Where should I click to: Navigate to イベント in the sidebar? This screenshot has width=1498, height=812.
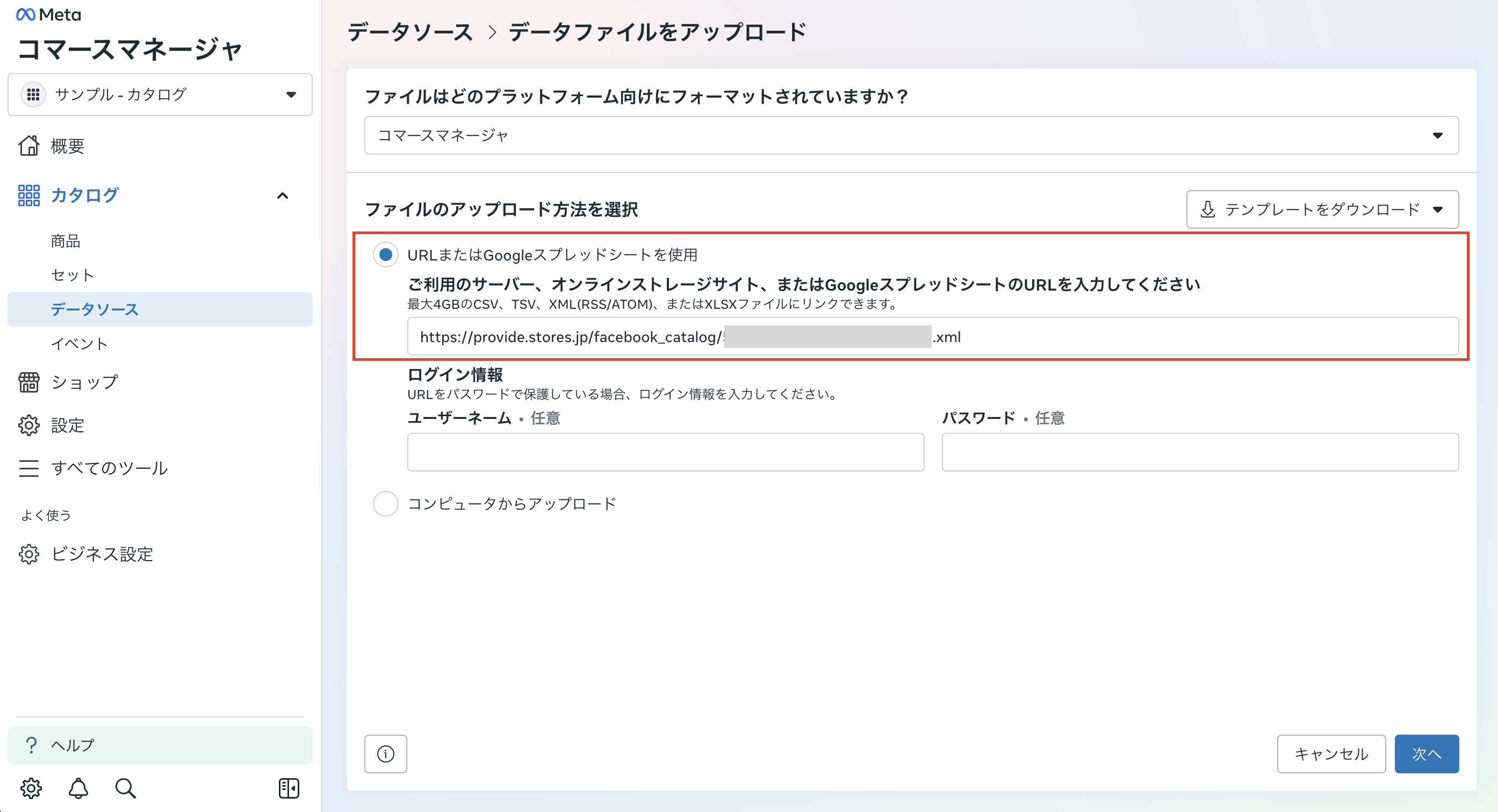pos(80,344)
